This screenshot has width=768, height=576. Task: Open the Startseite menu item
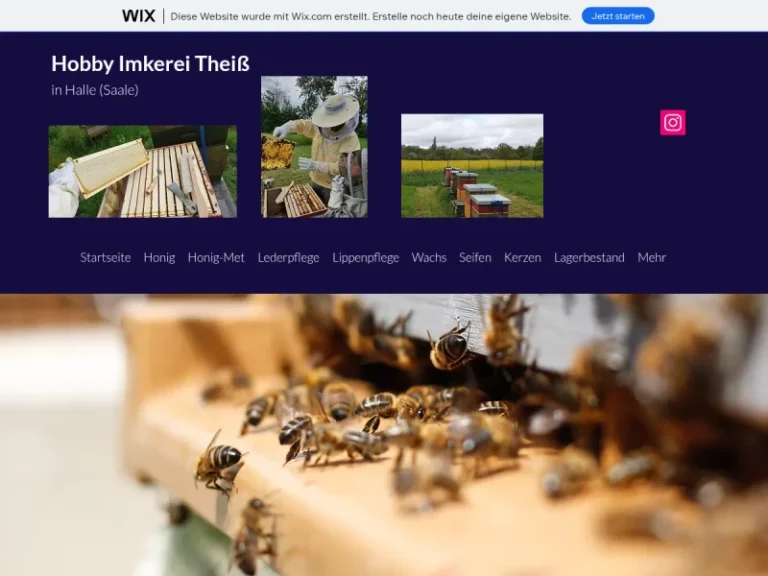coord(105,258)
